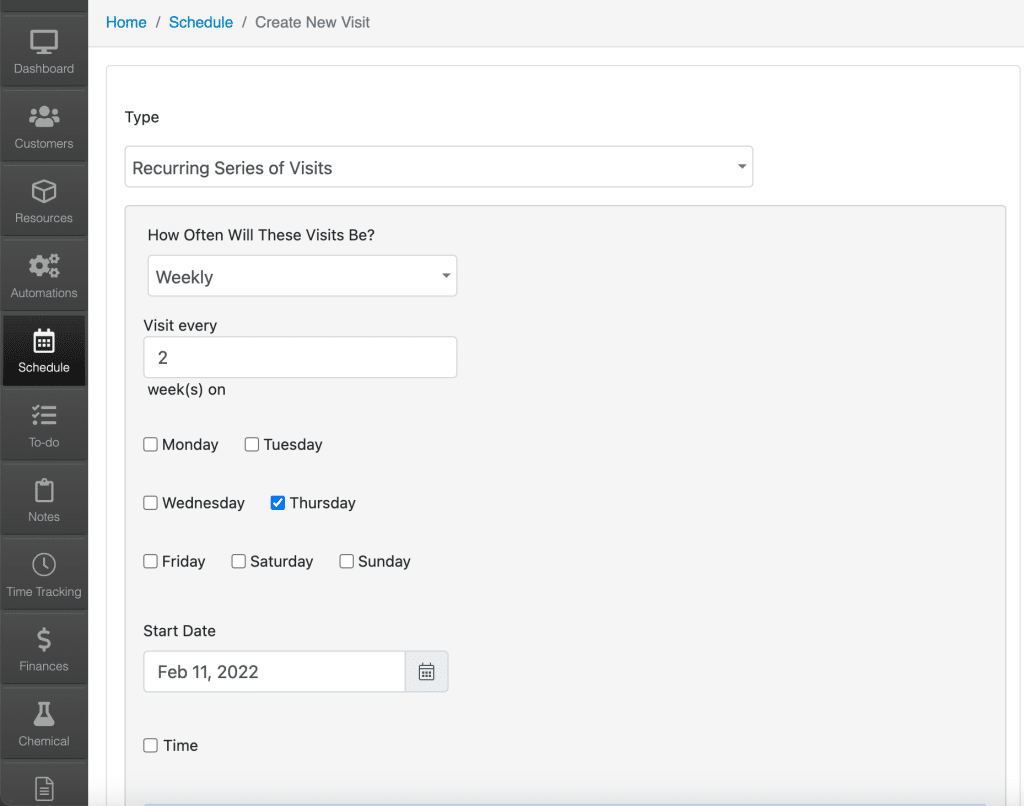
Task: Check the Monday checkbox
Action: click(x=150, y=445)
